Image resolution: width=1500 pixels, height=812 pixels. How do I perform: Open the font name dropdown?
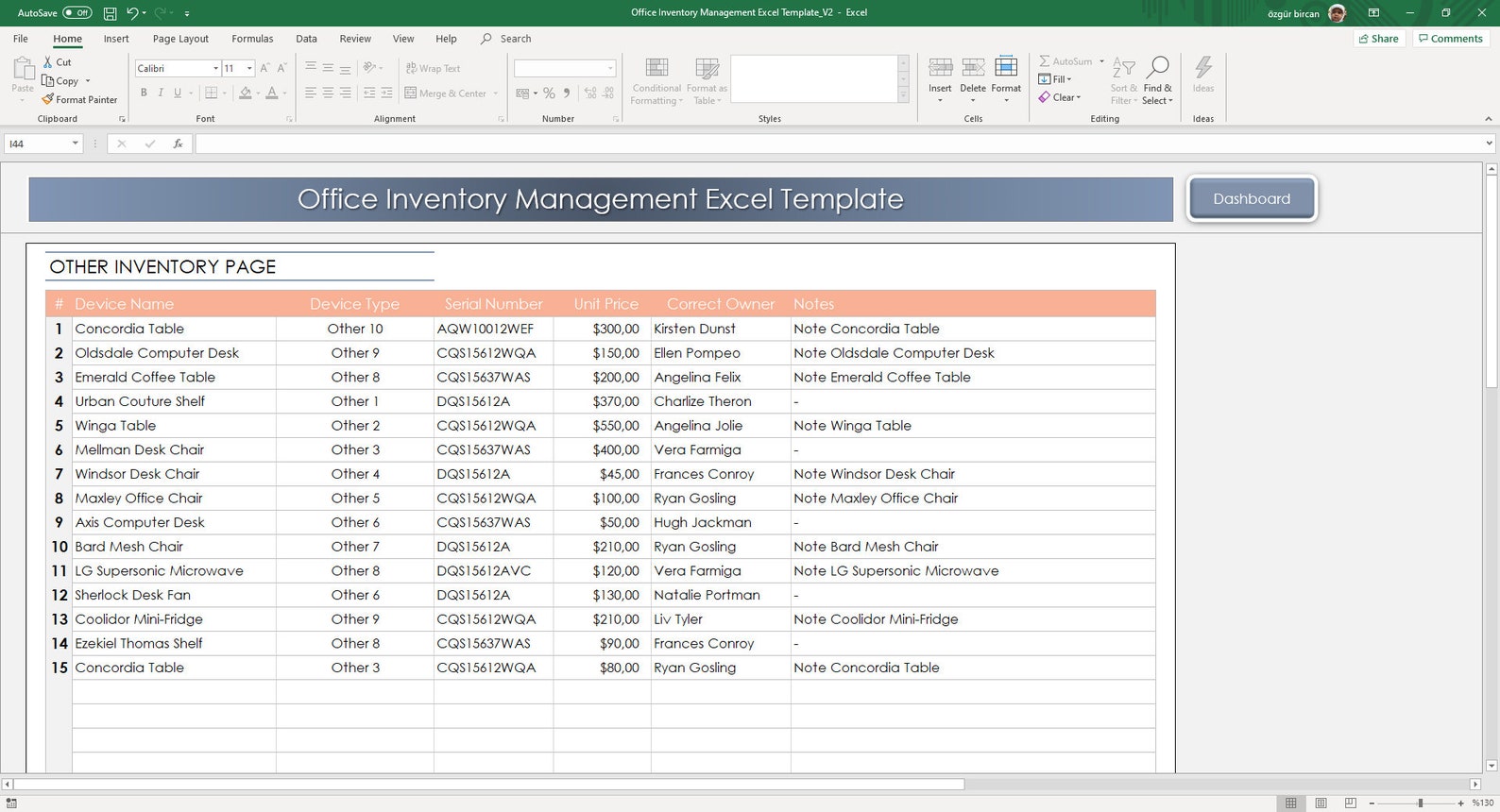pyautogui.click(x=216, y=68)
